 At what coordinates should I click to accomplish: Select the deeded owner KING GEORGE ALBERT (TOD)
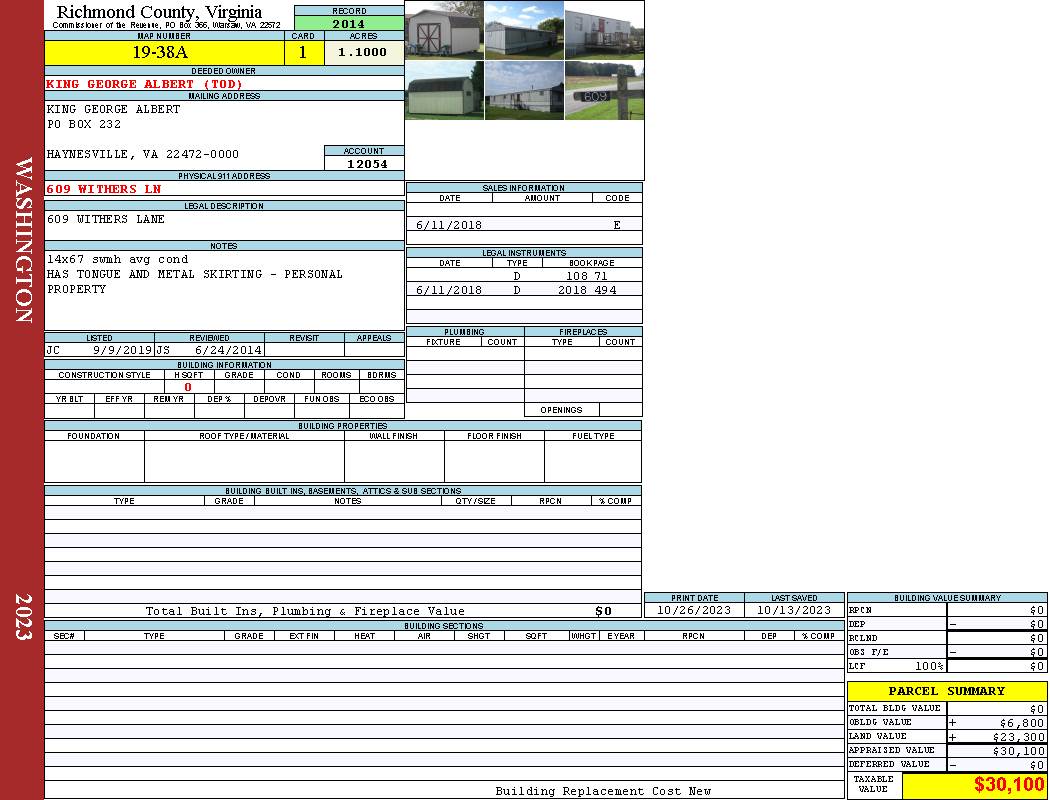tap(145, 84)
